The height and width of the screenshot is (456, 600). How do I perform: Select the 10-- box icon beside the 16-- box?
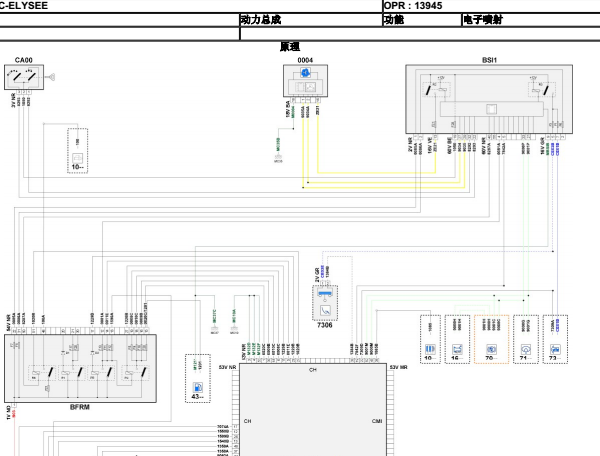click(x=430, y=349)
